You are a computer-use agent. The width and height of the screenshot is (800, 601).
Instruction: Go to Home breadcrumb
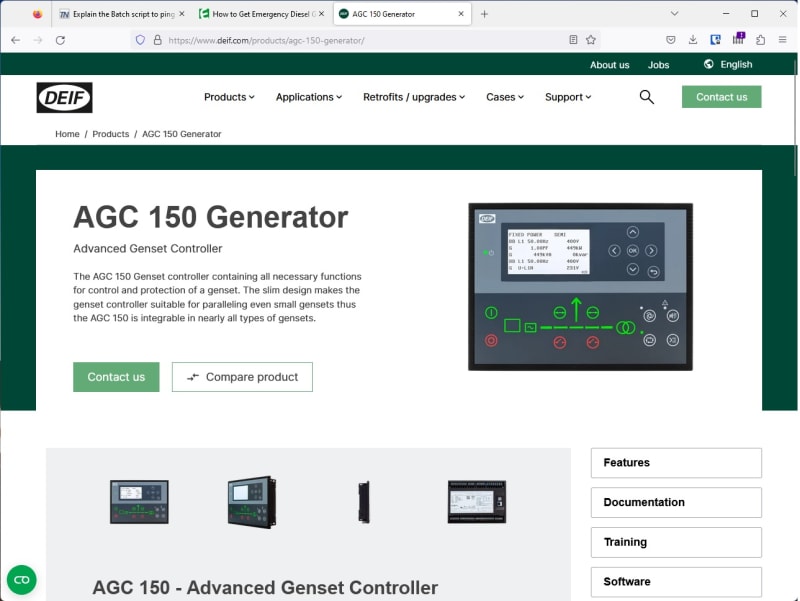[67, 134]
